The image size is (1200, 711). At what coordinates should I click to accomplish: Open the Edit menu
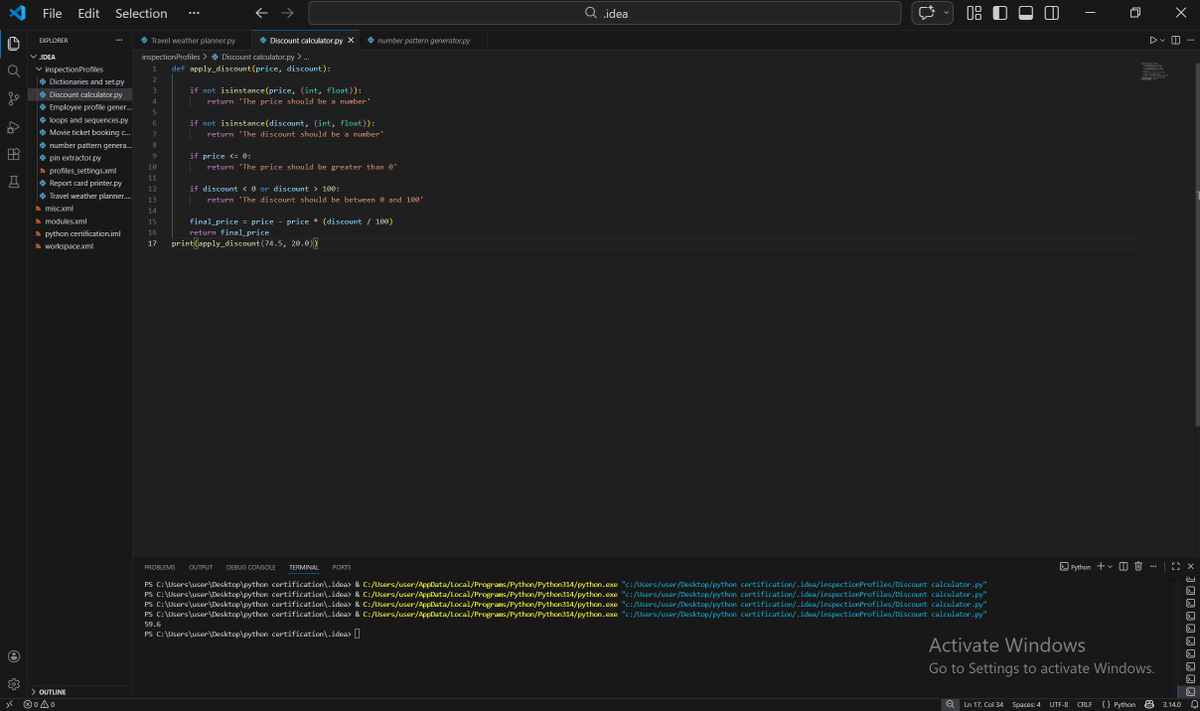[89, 13]
